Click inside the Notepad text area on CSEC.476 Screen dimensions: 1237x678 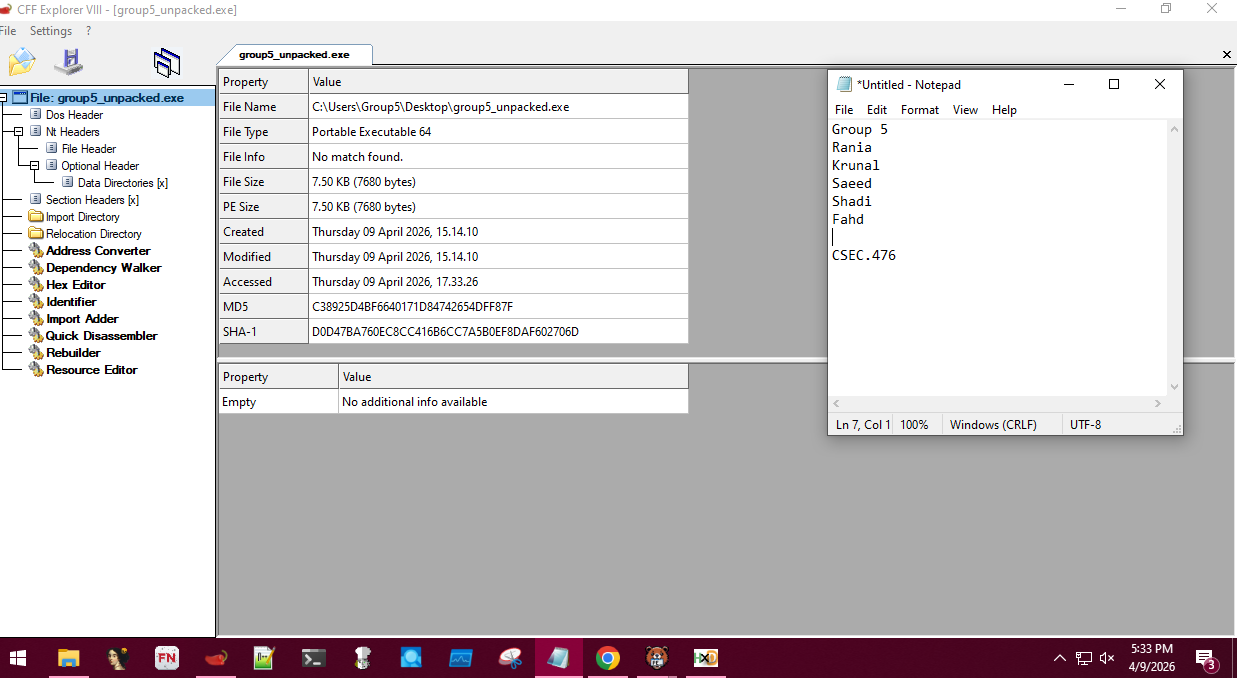coord(864,255)
